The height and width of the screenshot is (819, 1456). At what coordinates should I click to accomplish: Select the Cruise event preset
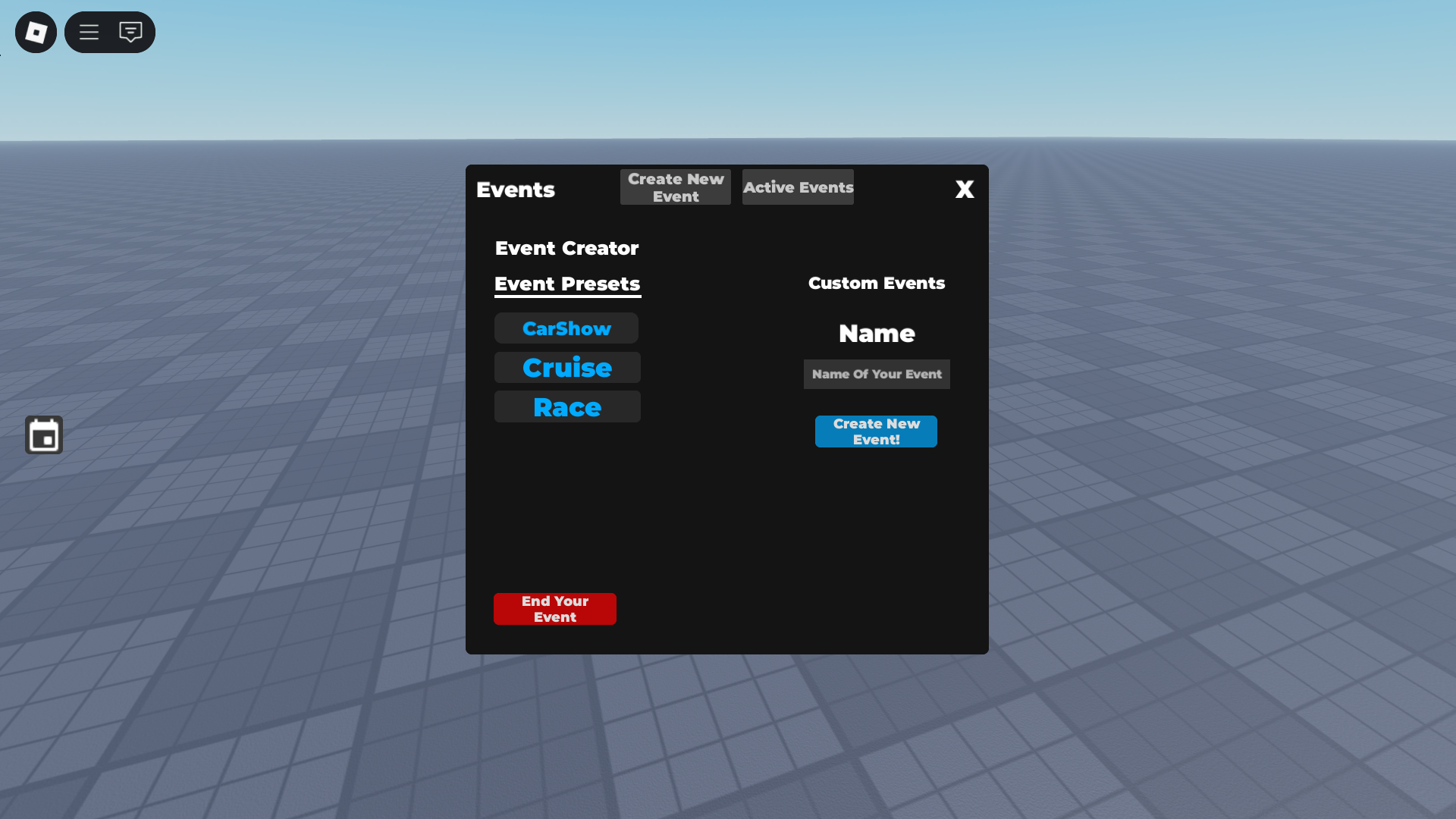click(x=566, y=367)
